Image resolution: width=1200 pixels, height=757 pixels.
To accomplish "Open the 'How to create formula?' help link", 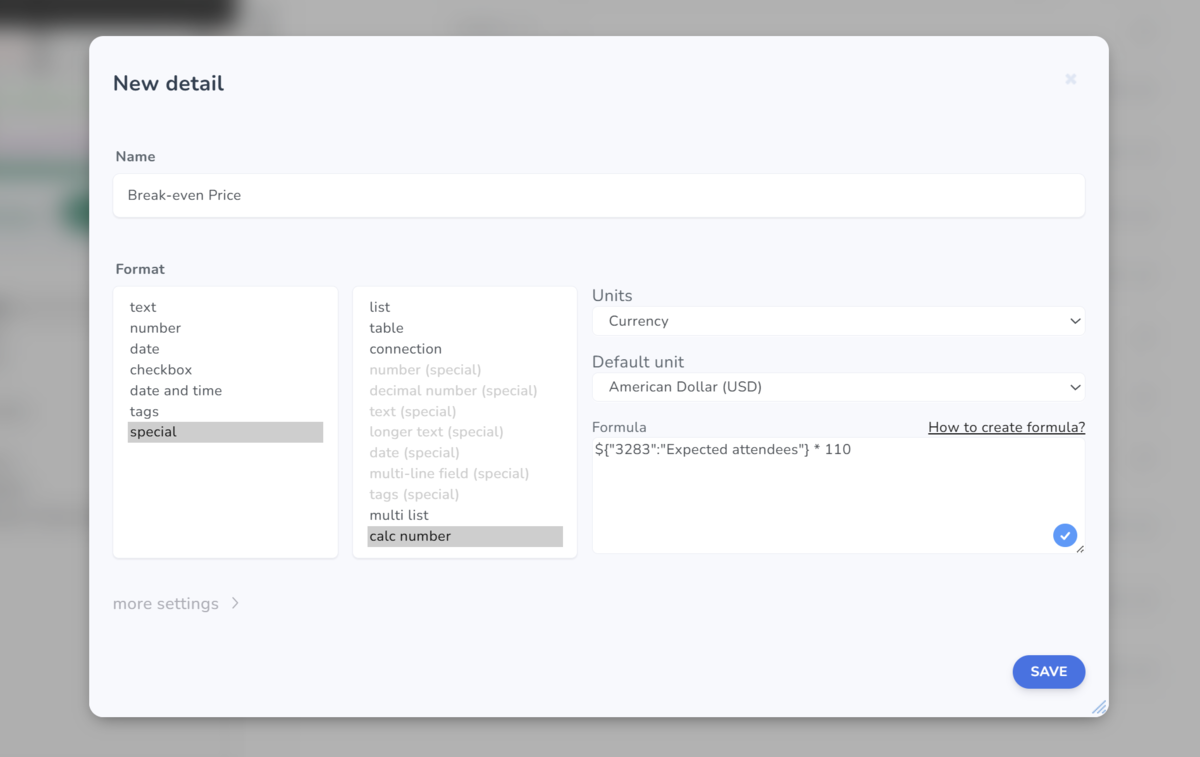I will click(1006, 427).
